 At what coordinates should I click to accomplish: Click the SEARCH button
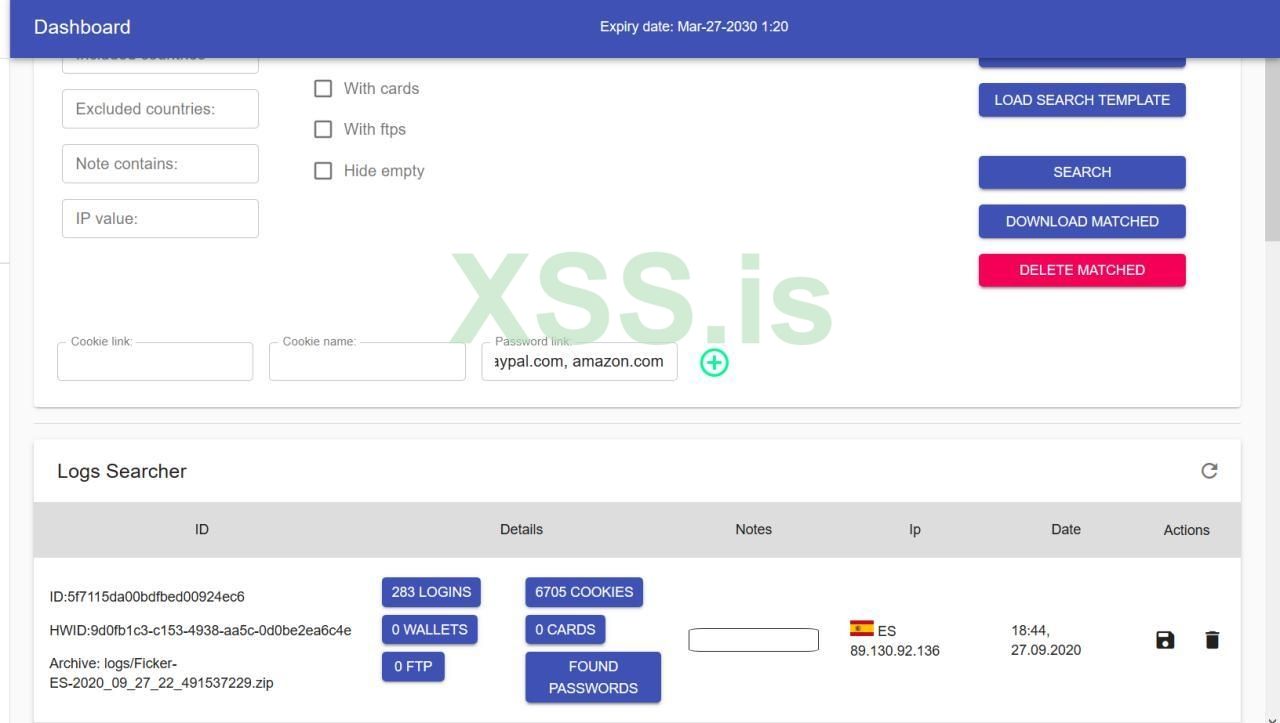[1082, 172]
